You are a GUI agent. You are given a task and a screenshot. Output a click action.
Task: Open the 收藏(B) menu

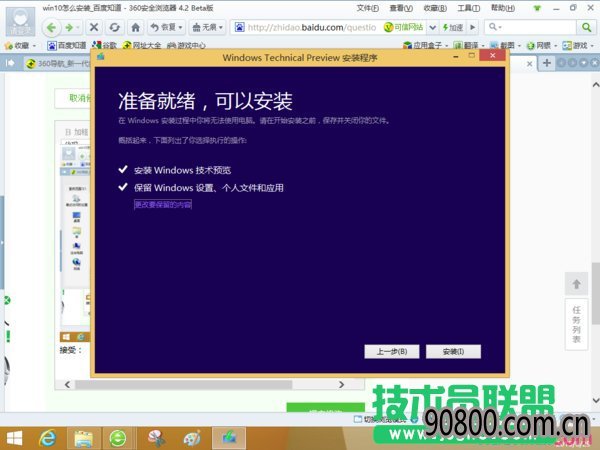[x=435, y=8]
